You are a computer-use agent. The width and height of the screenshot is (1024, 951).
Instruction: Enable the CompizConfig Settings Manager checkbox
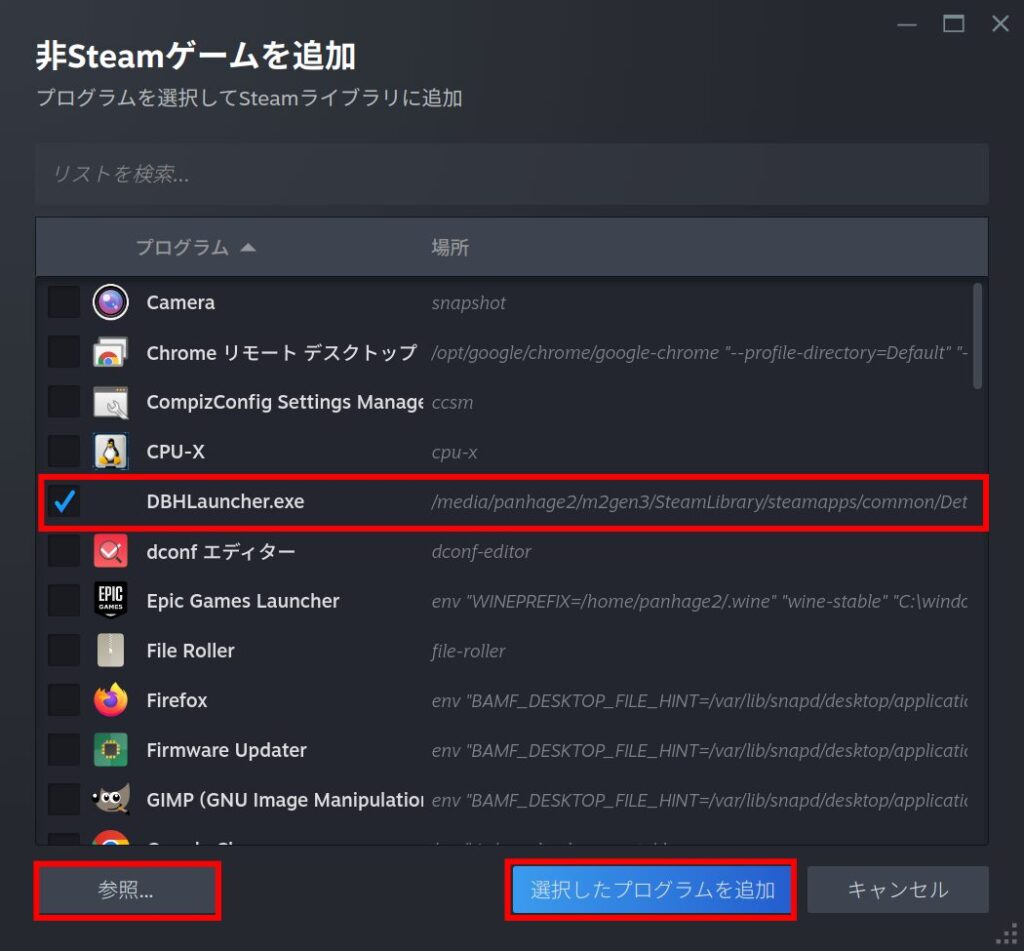pyautogui.click(x=64, y=402)
